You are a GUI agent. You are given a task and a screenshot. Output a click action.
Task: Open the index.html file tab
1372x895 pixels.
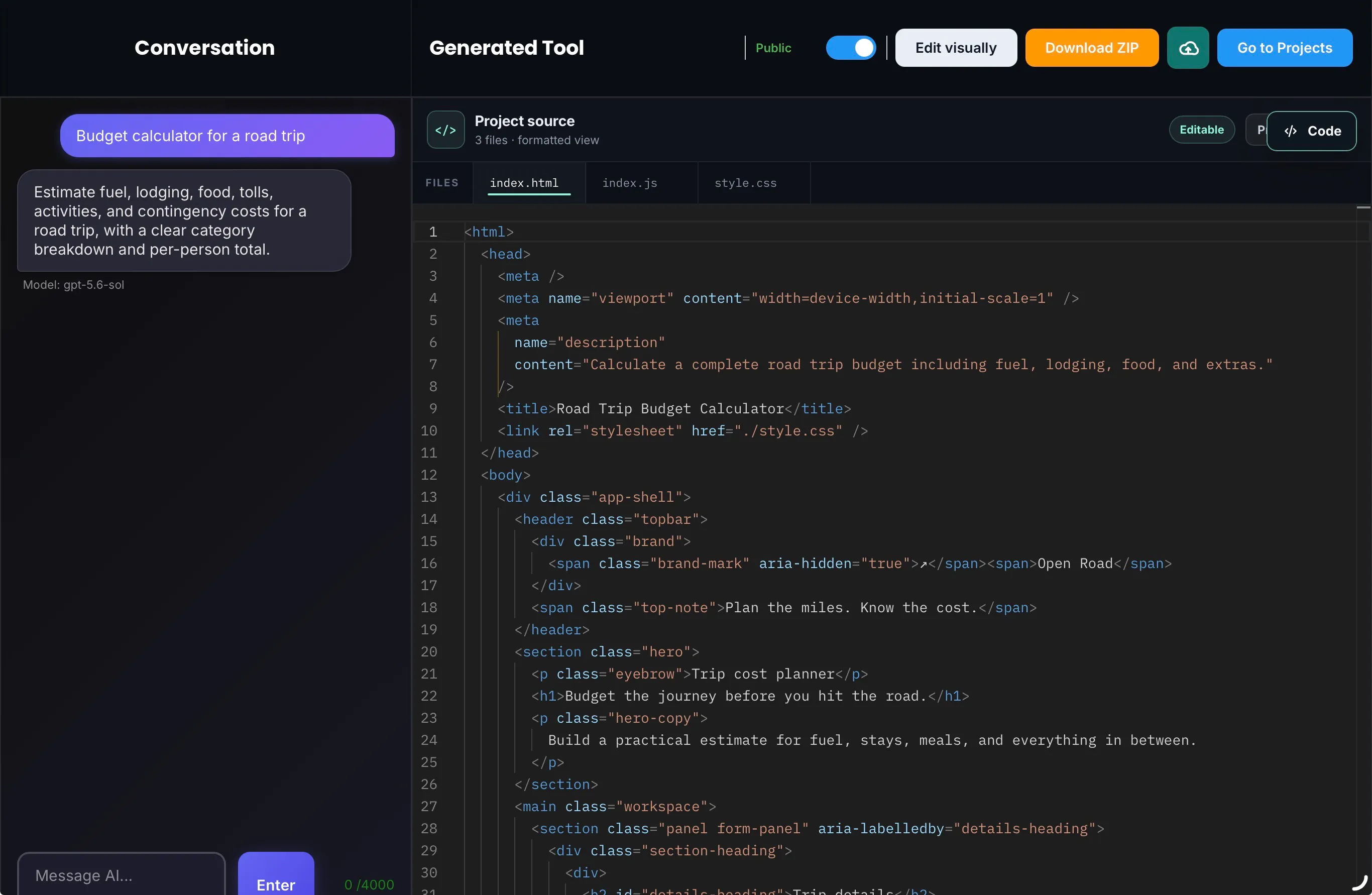(529, 183)
